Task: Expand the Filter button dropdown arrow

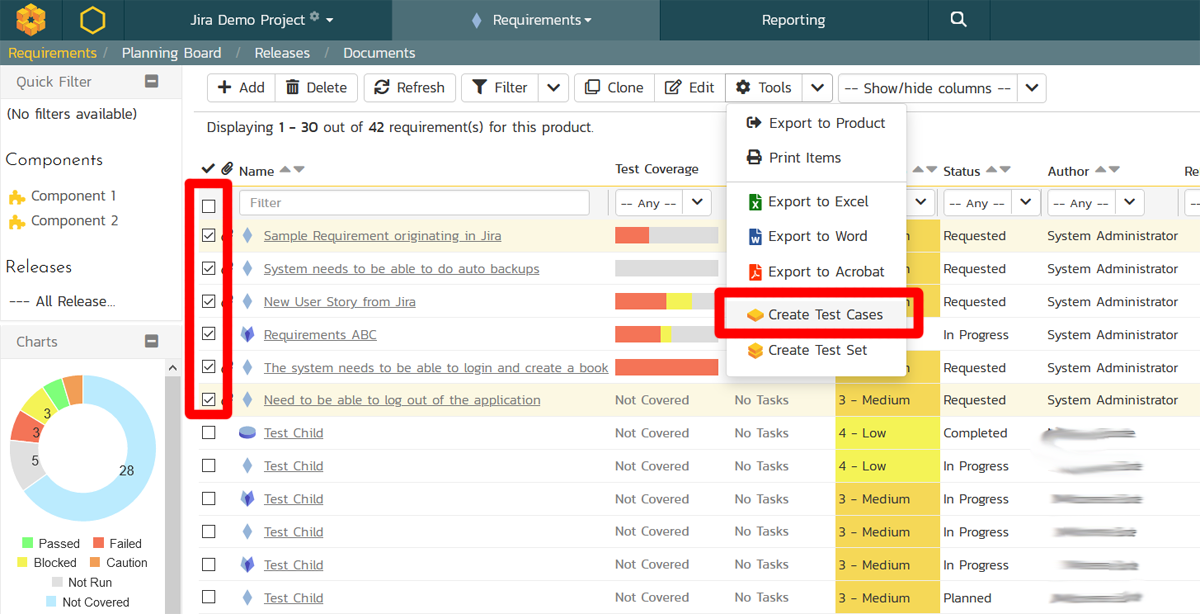Action: click(x=554, y=88)
